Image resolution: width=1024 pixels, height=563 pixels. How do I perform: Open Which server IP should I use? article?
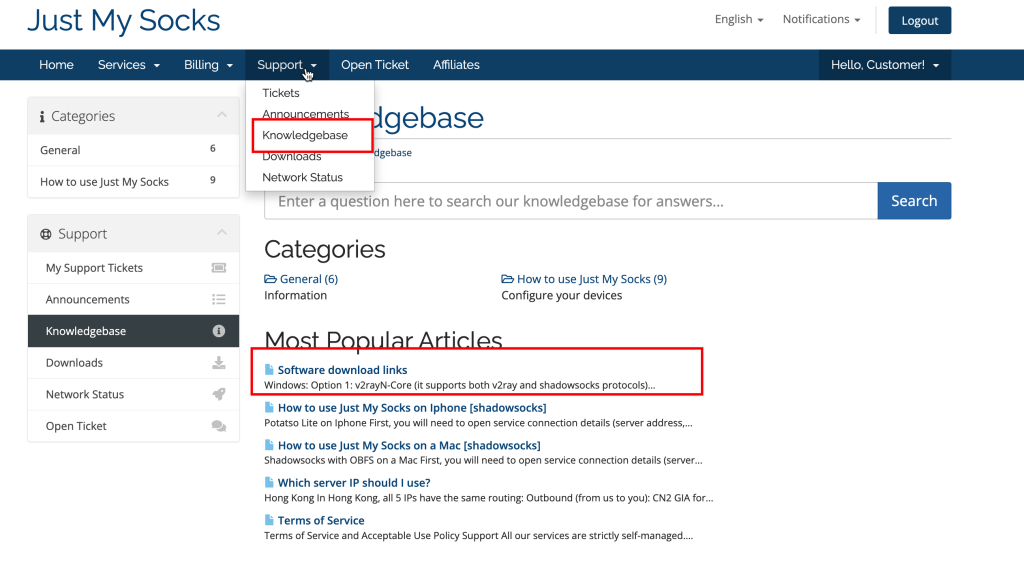click(354, 483)
